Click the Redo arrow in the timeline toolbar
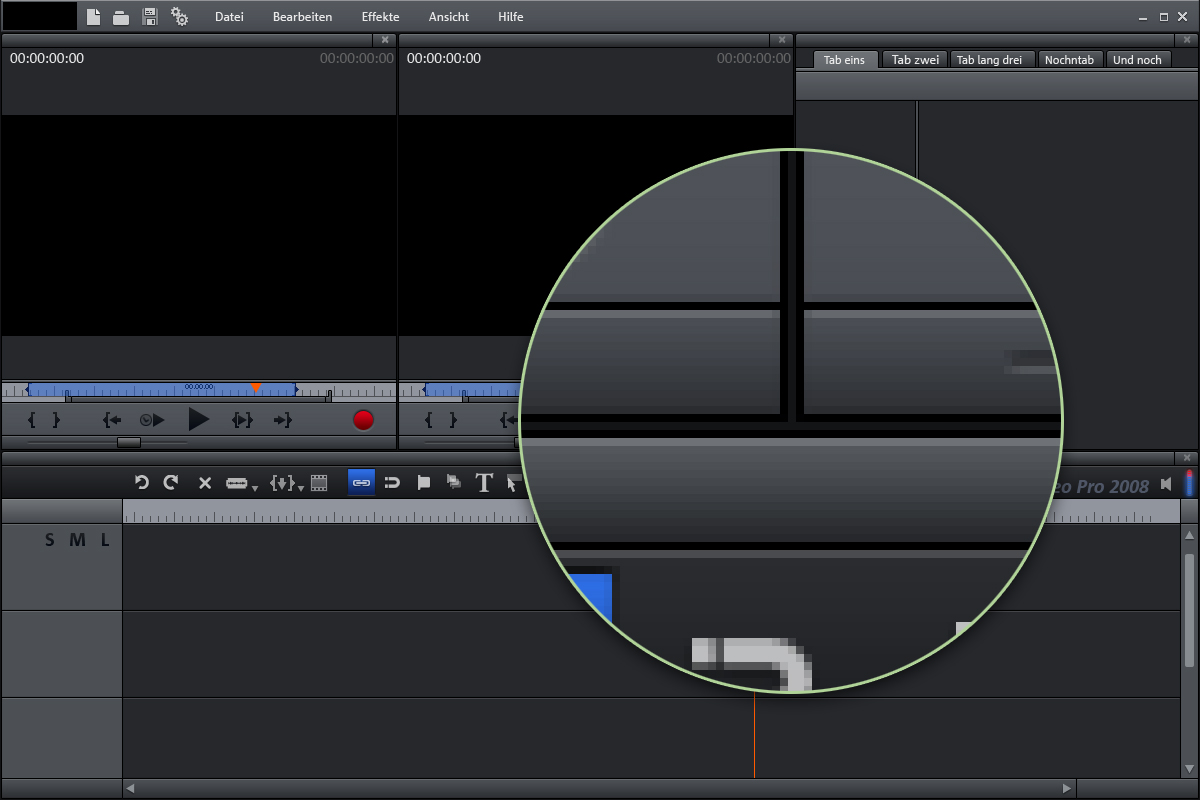The width and height of the screenshot is (1200, 800). pyautogui.click(x=171, y=483)
